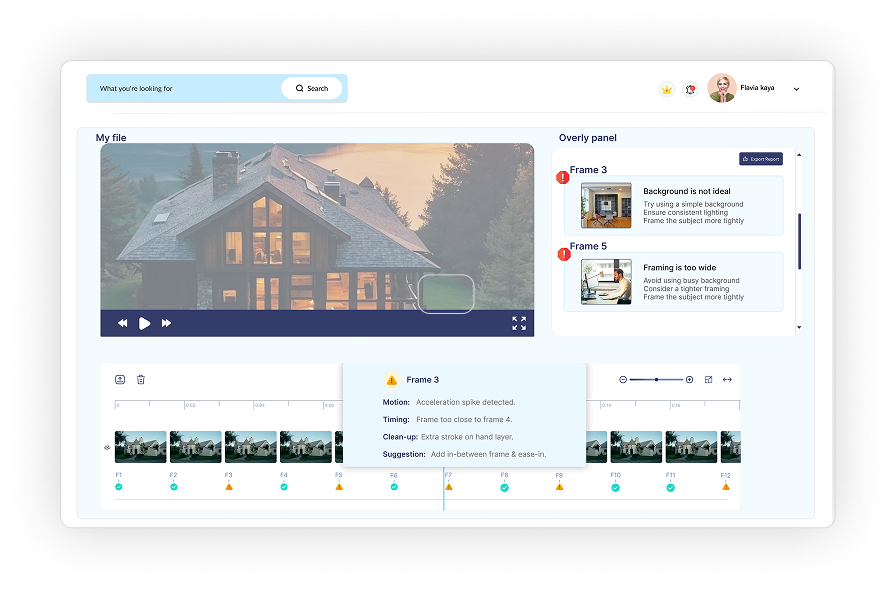Click the warning triangle under frame F3

[228, 488]
